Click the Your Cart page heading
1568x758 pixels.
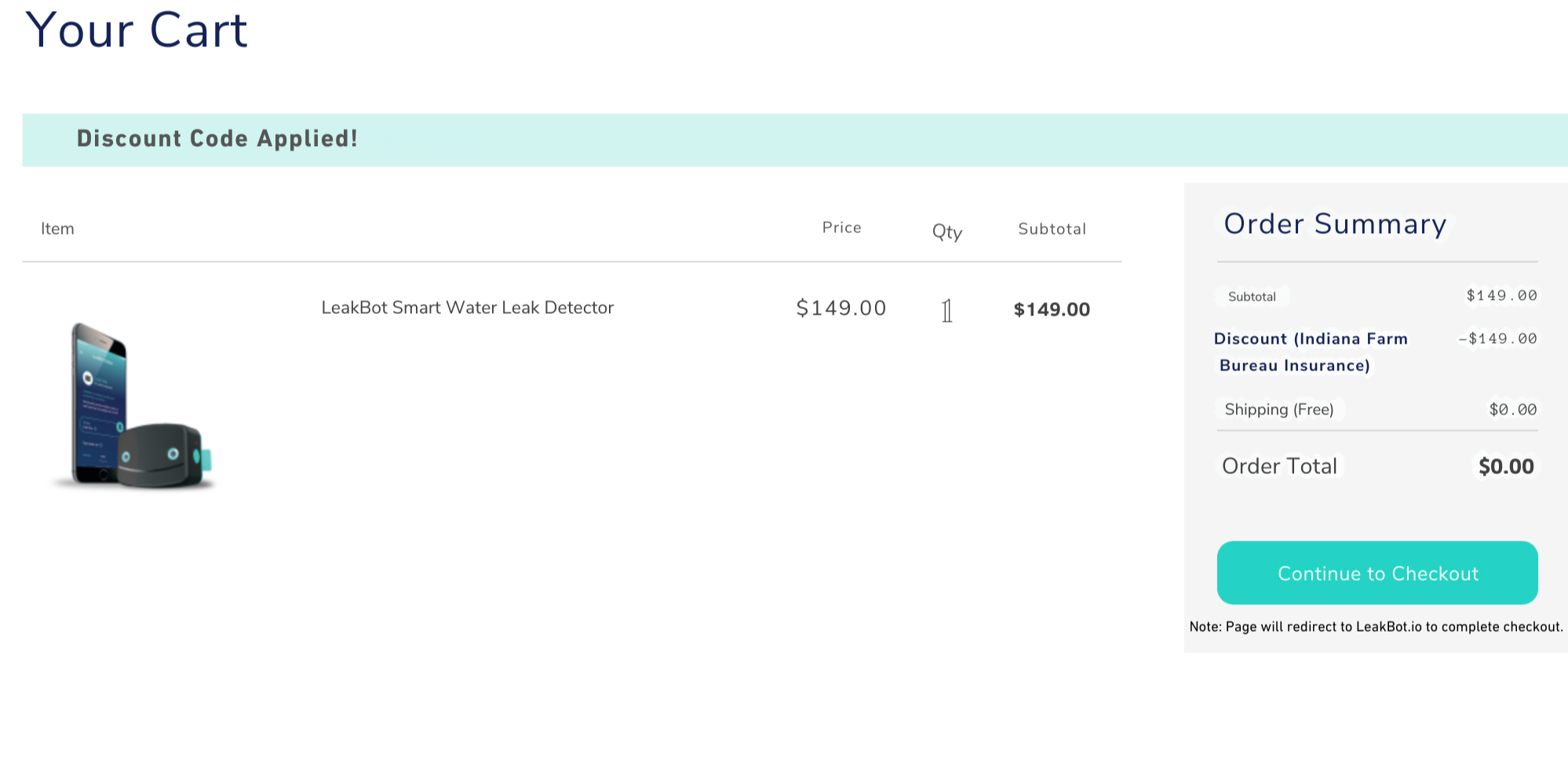pos(137,31)
